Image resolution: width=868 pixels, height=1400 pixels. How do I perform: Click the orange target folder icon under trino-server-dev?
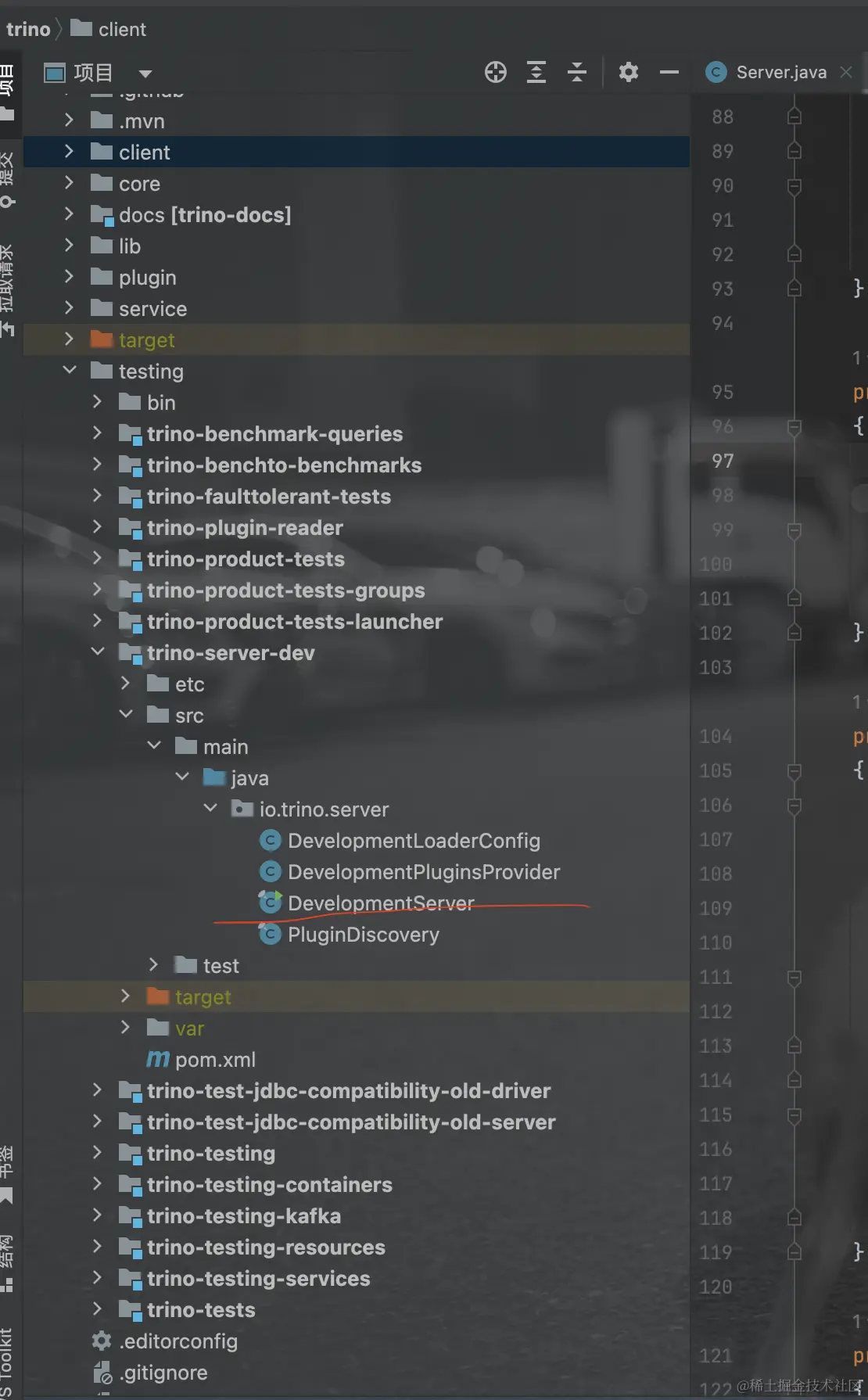coord(158,996)
